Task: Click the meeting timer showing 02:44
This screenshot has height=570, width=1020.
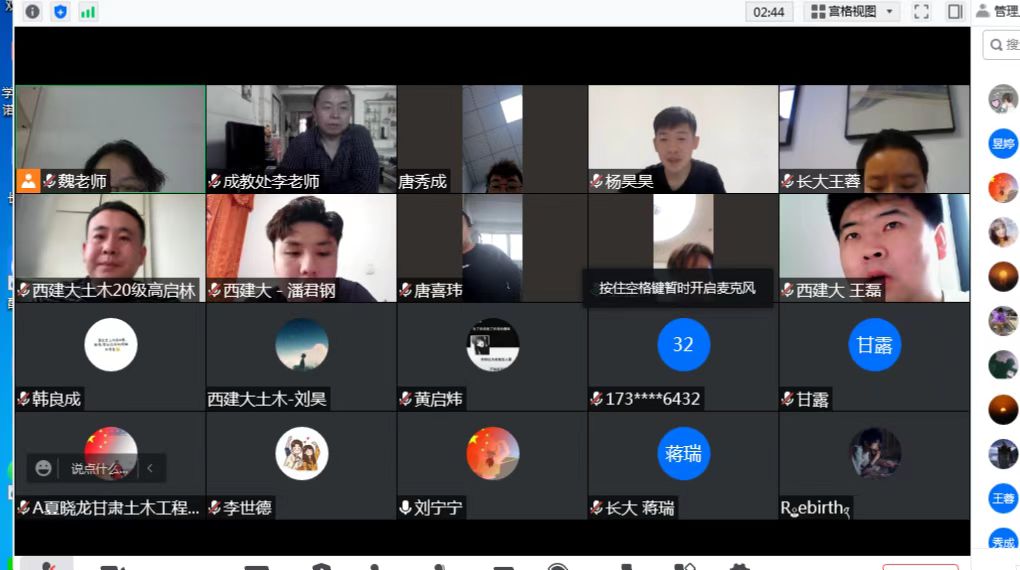Action: [769, 12]
